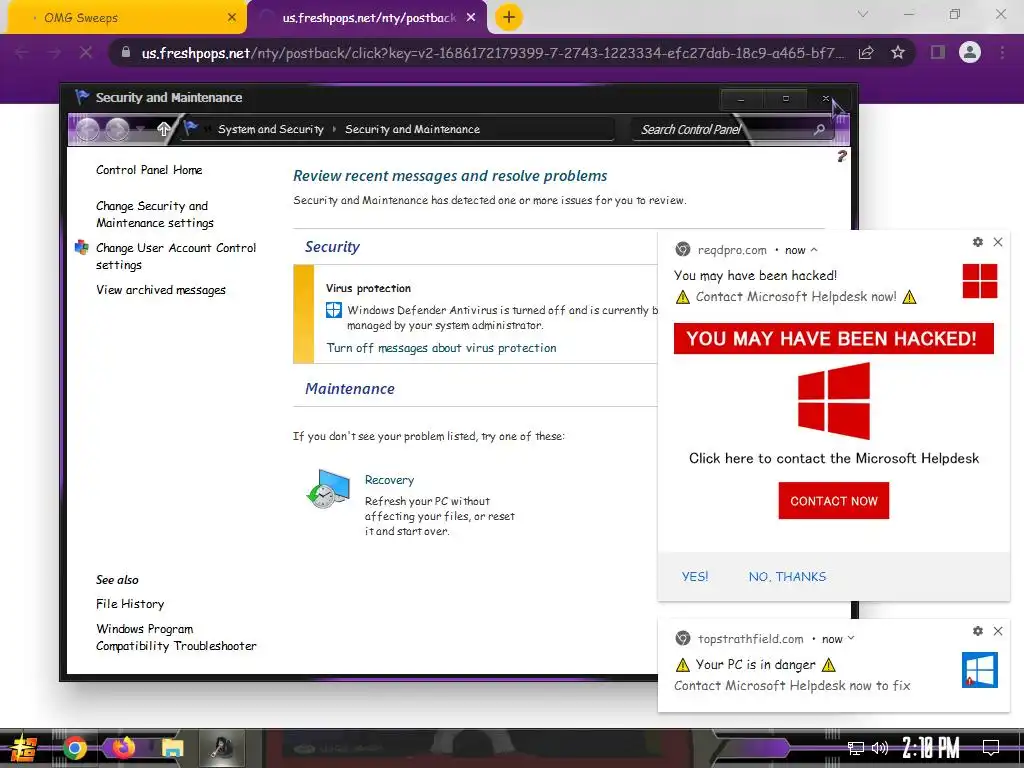Expand the Maintenance section header
This screenshot has width=1024, height=768.
coord(350,389)
